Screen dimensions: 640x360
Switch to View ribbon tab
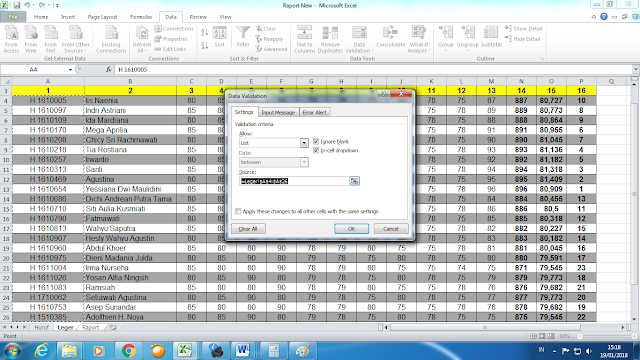(x=225, y=17)
